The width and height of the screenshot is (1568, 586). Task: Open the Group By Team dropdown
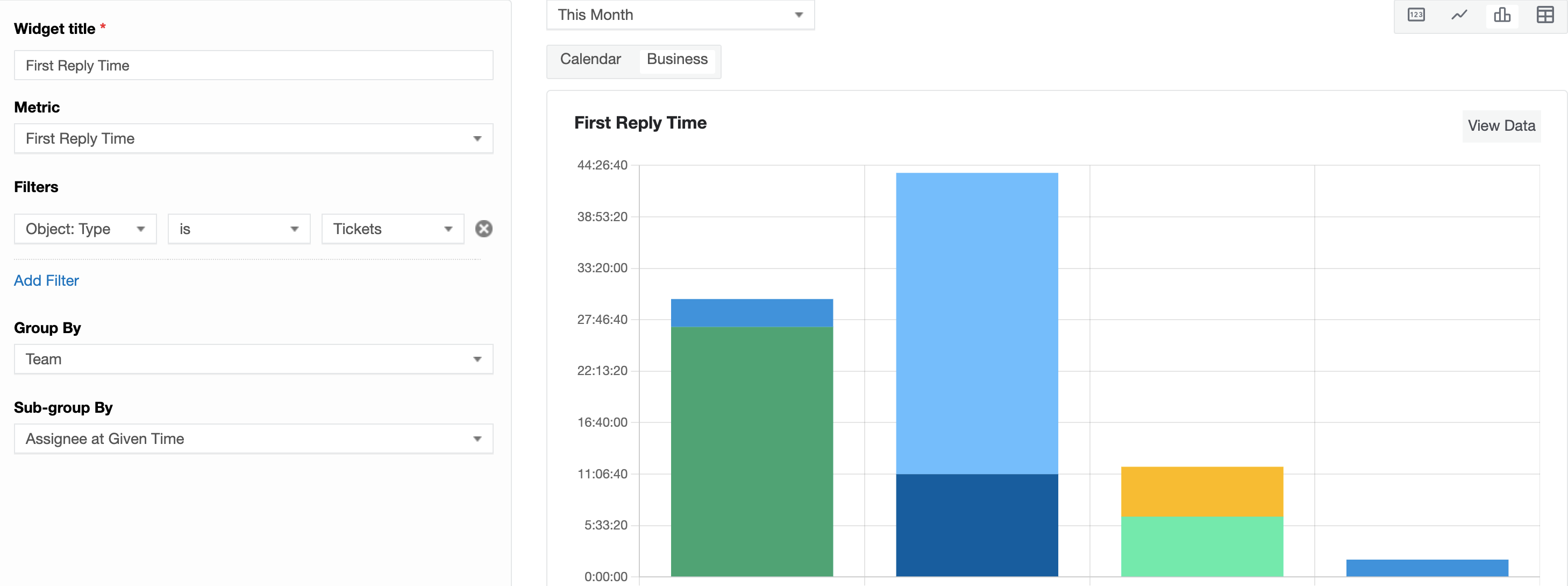click(253, 359)
